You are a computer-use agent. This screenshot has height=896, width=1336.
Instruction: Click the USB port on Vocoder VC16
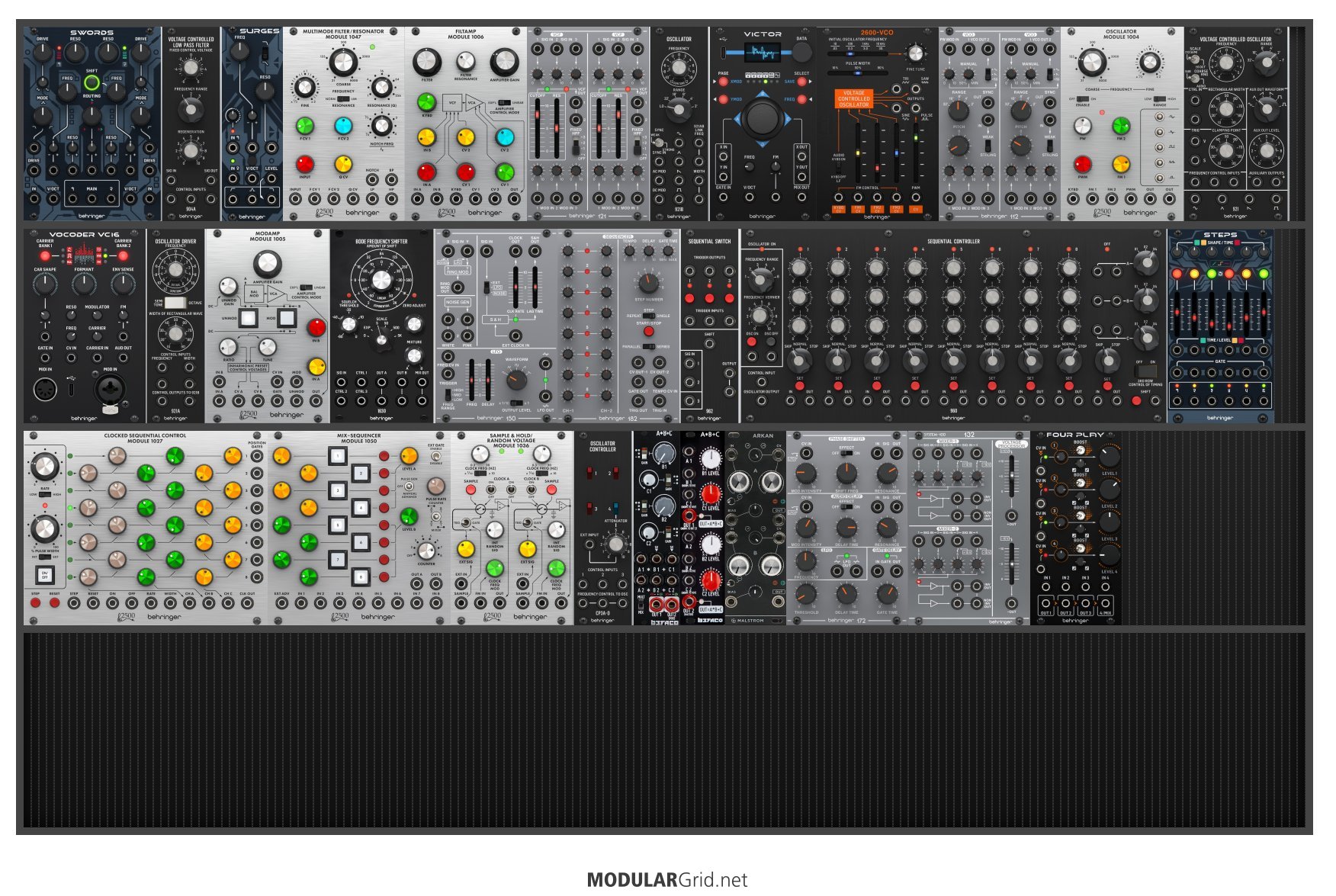[x=71, y=389]
